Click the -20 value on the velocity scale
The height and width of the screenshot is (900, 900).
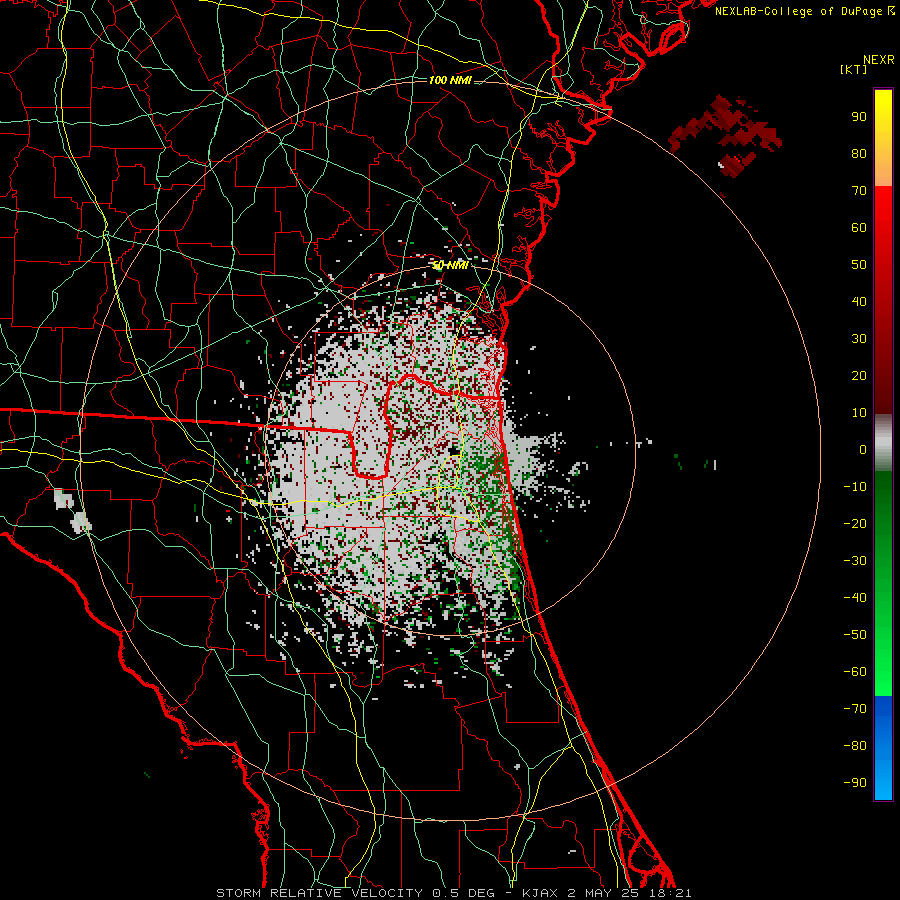point(855,524)
